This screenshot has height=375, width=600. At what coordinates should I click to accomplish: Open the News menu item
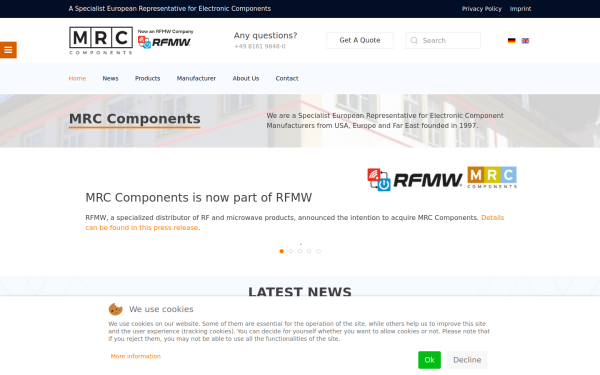tap(110, 78)
